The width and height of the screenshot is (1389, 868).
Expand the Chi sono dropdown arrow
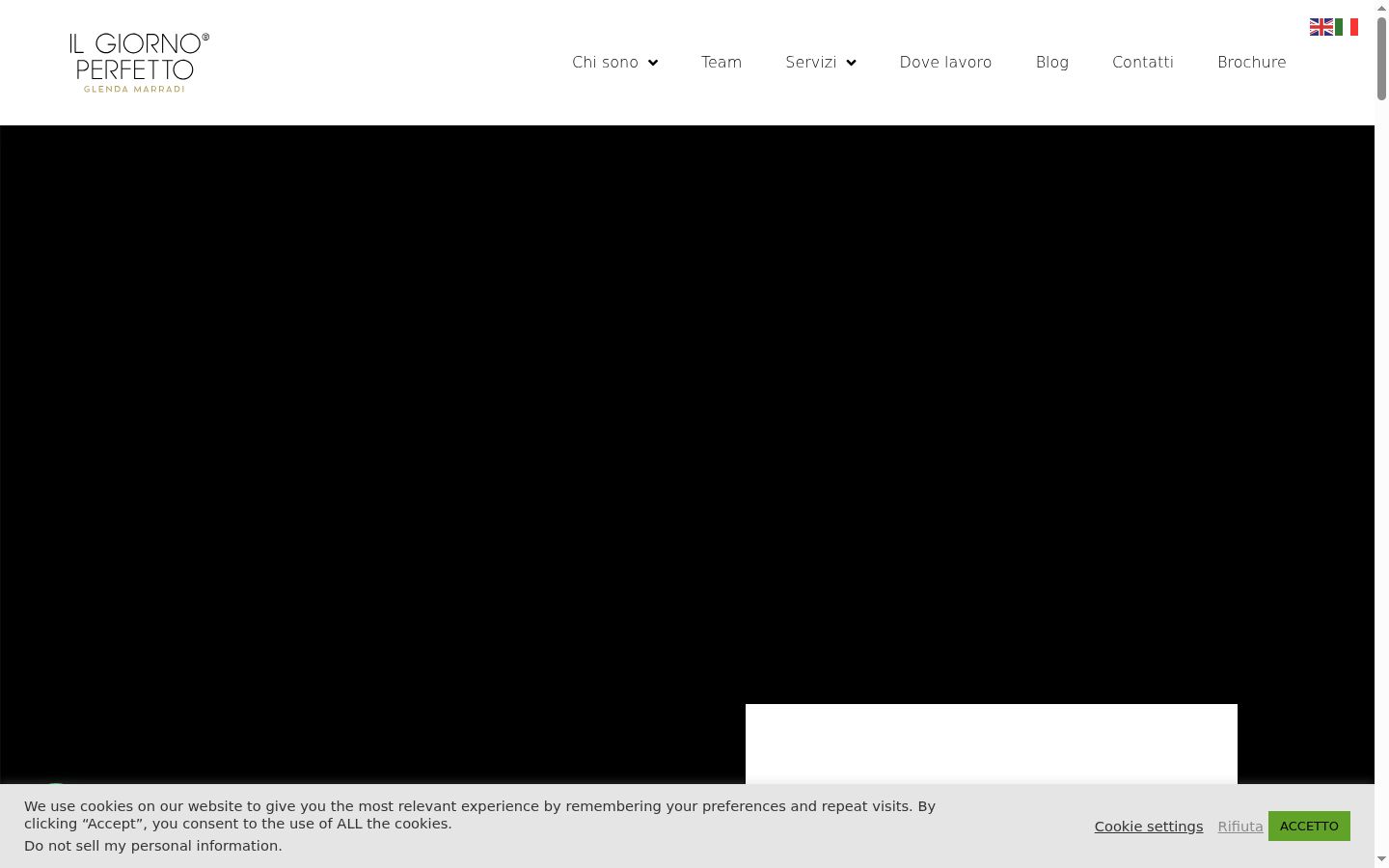click(653, 63)
